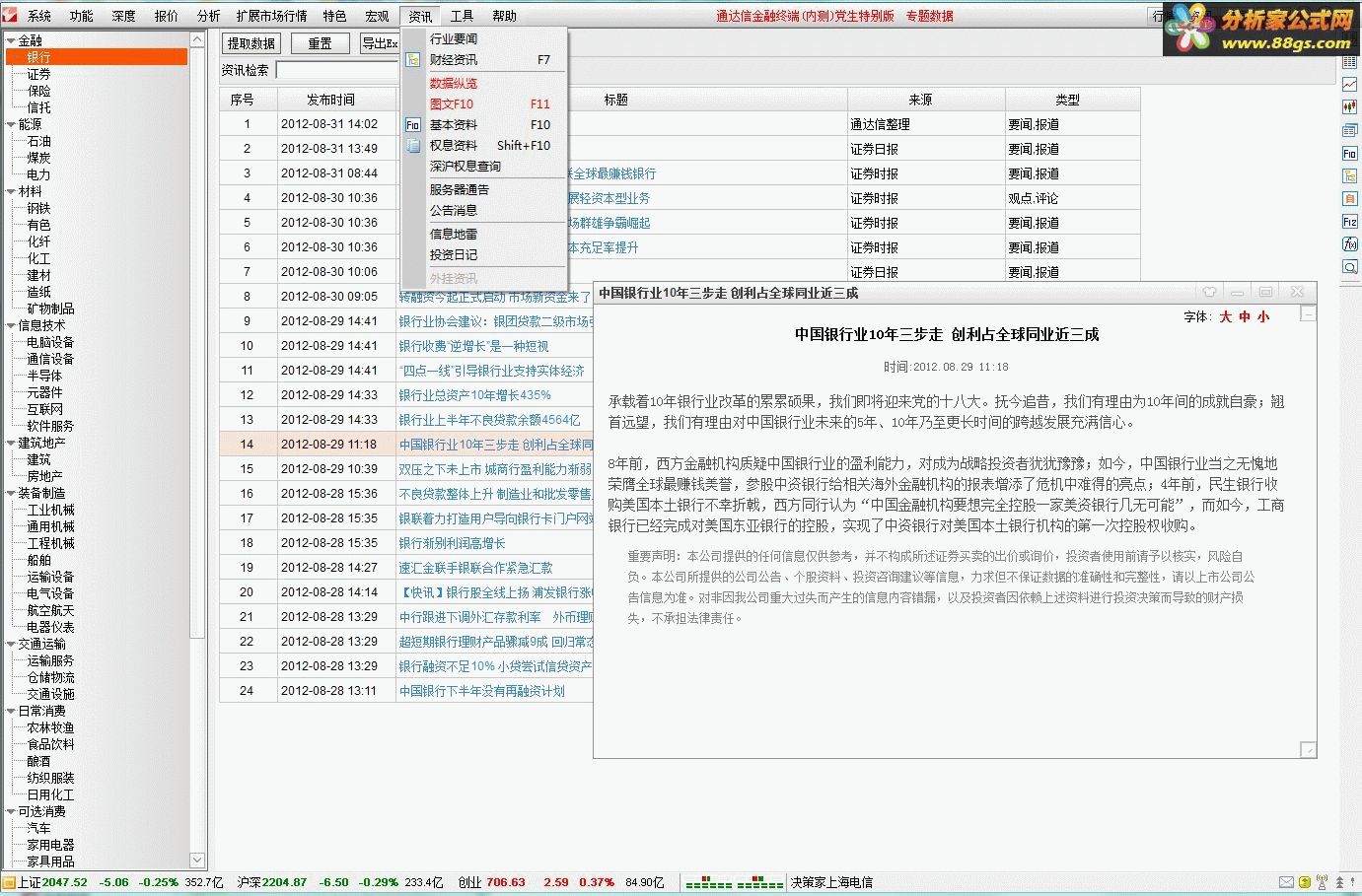Select 房地产 in the sector tree
The height and width of the screenshot is (896, 1362).
(x=45, y=476)
